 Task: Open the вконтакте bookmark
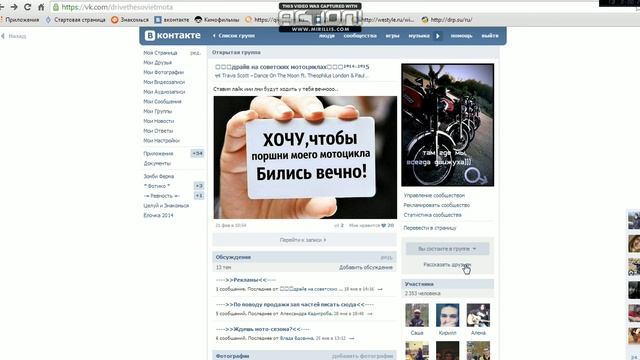[172, 20]
